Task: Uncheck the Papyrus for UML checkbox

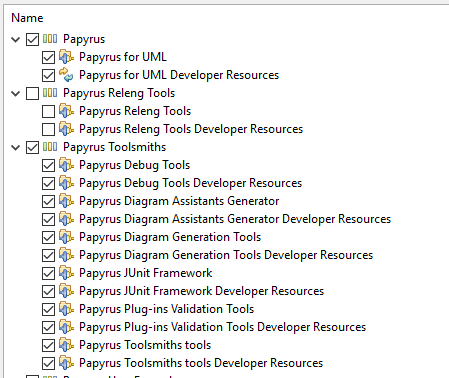Action: coord(48,58)
